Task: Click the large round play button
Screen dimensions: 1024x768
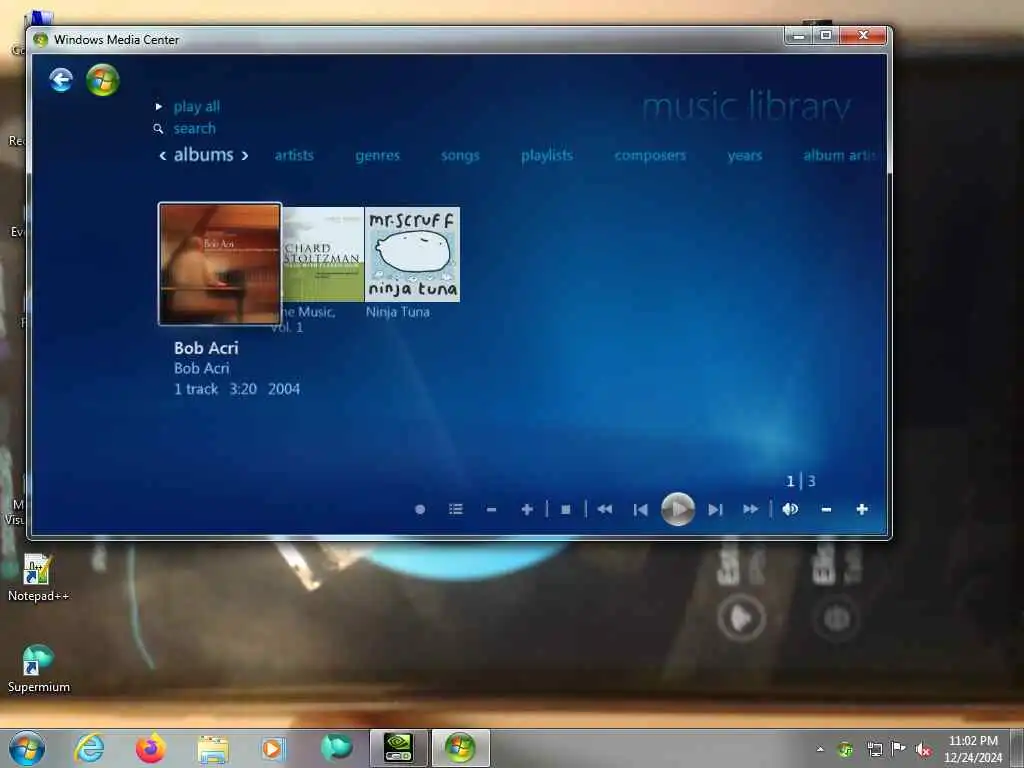Action: pos(678,509)
